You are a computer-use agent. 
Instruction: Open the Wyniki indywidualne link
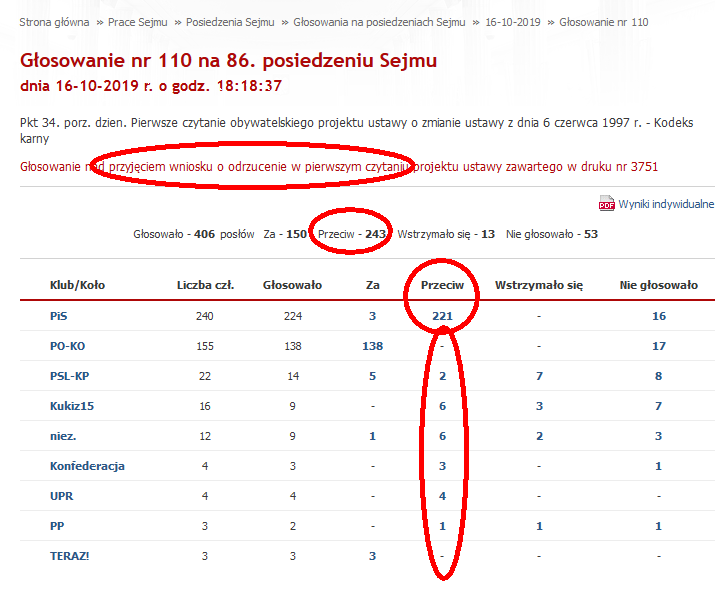click(x=666, y=204)
